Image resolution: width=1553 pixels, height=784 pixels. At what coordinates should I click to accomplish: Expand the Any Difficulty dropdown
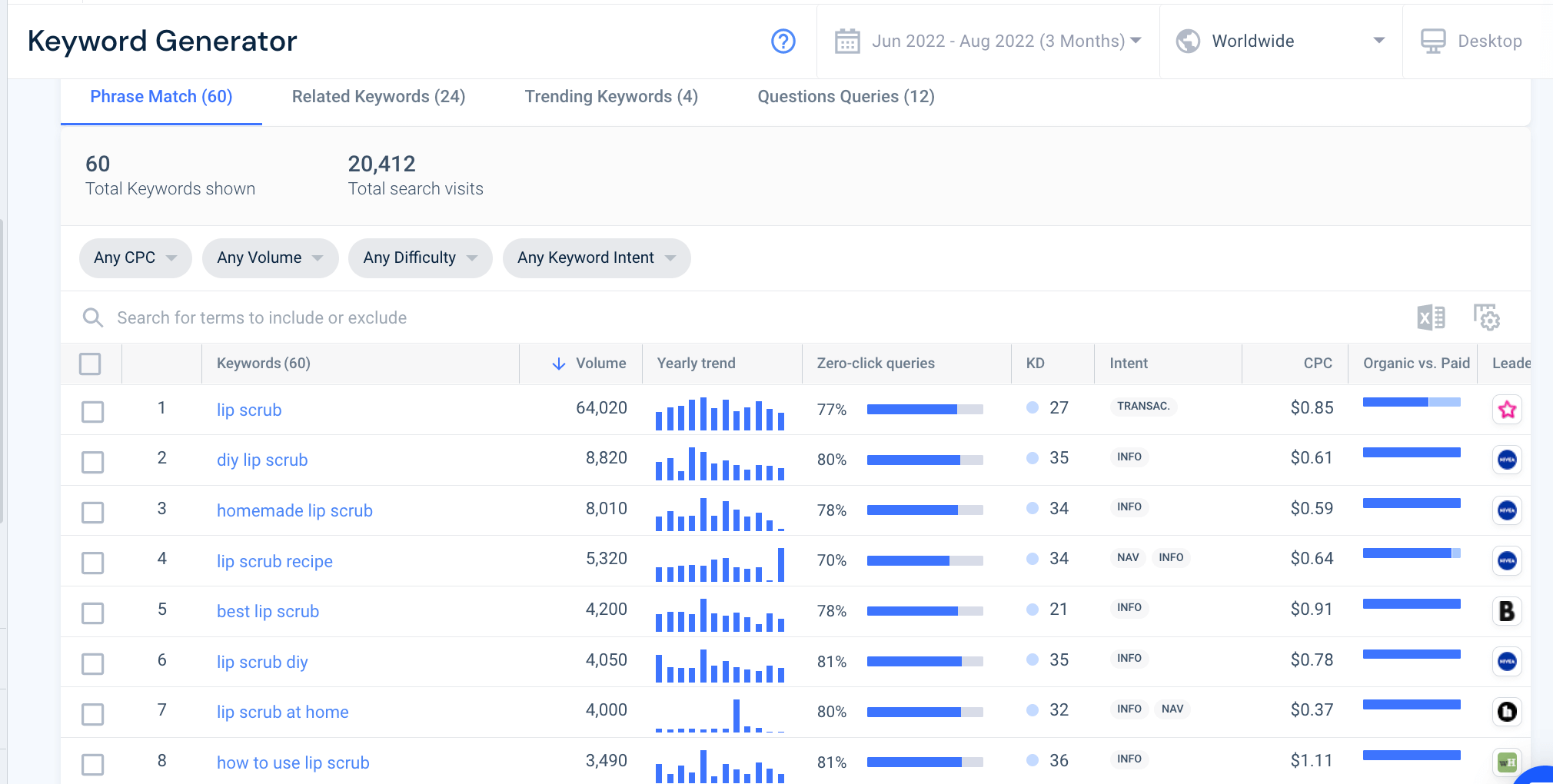[420, 257]
